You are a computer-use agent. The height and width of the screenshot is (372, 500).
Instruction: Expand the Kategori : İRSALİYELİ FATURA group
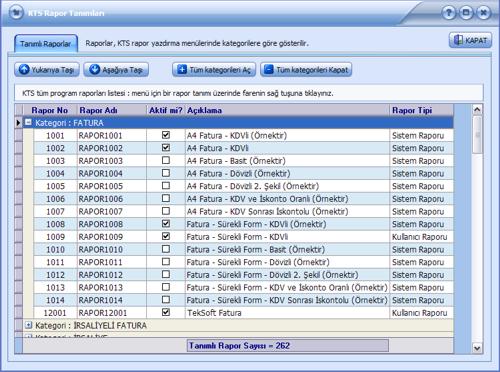pos(29,325)
